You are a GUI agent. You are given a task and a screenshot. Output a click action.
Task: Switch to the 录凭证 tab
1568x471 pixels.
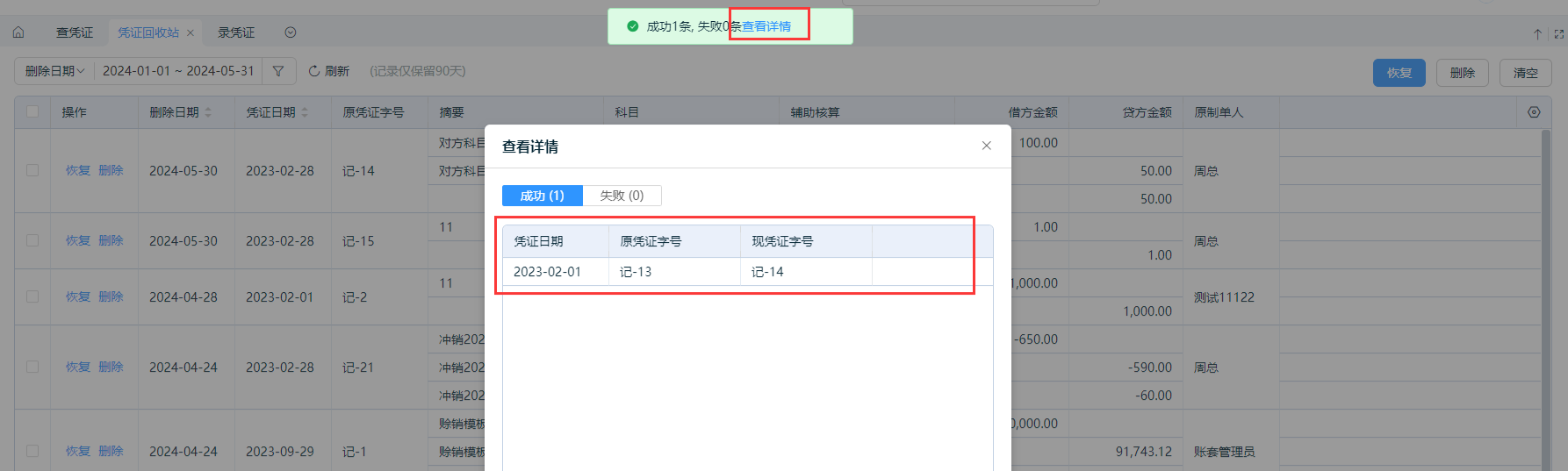point(236,32)
